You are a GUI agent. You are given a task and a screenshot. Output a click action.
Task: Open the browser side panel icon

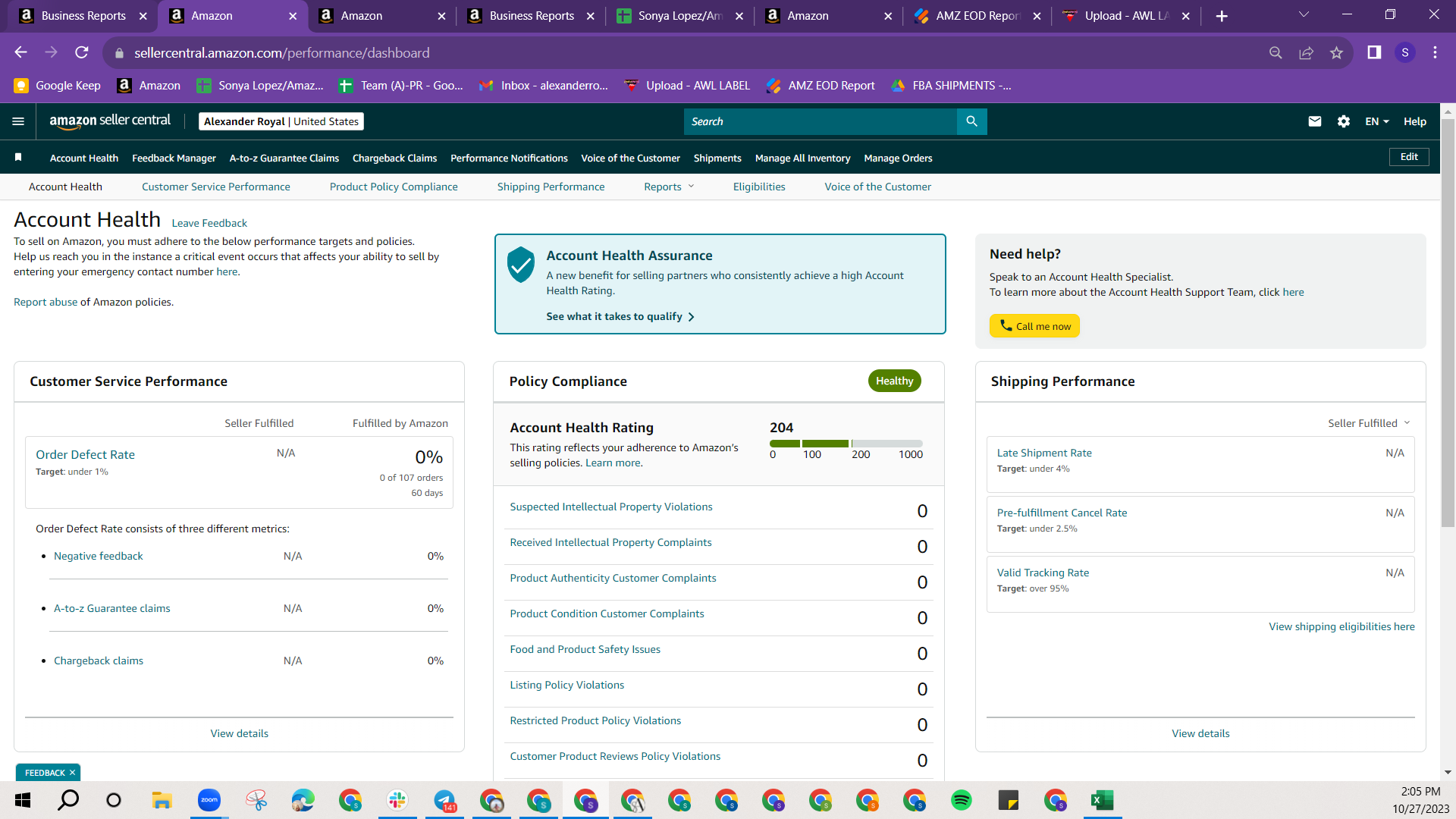(x=1374, y=52)
